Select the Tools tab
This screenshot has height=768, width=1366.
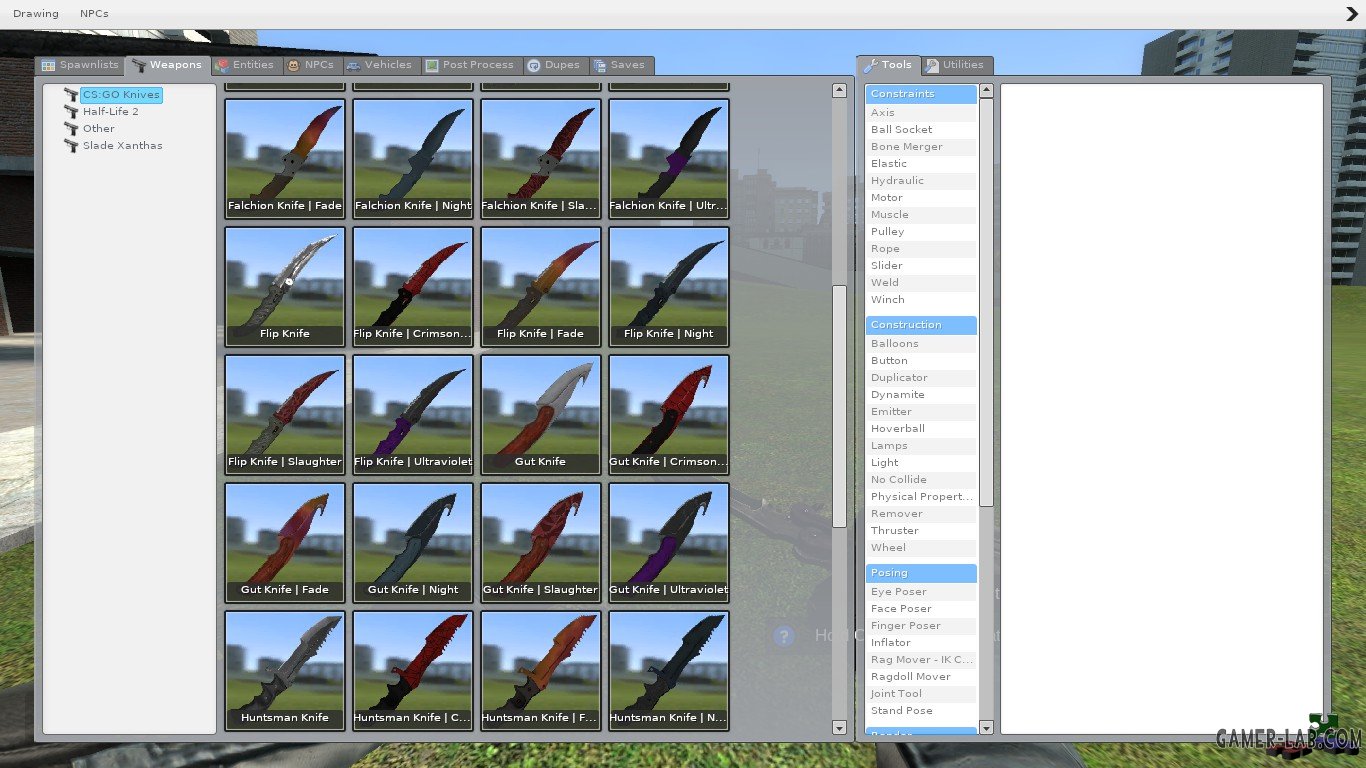pyautogui.click(x=888, y=65)
